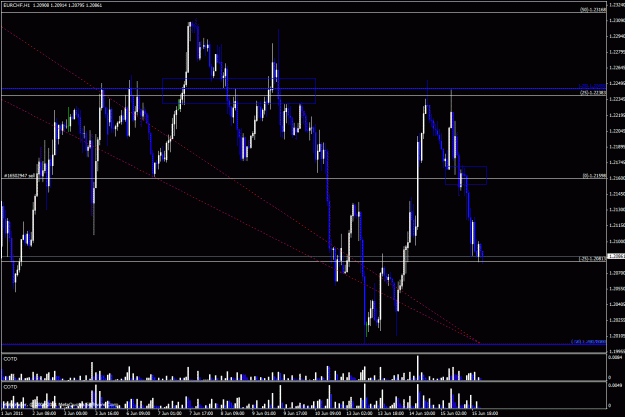625x417 pixels.
Task: Click the 15 Jun 18:00 time label
Action: [484, 413]
